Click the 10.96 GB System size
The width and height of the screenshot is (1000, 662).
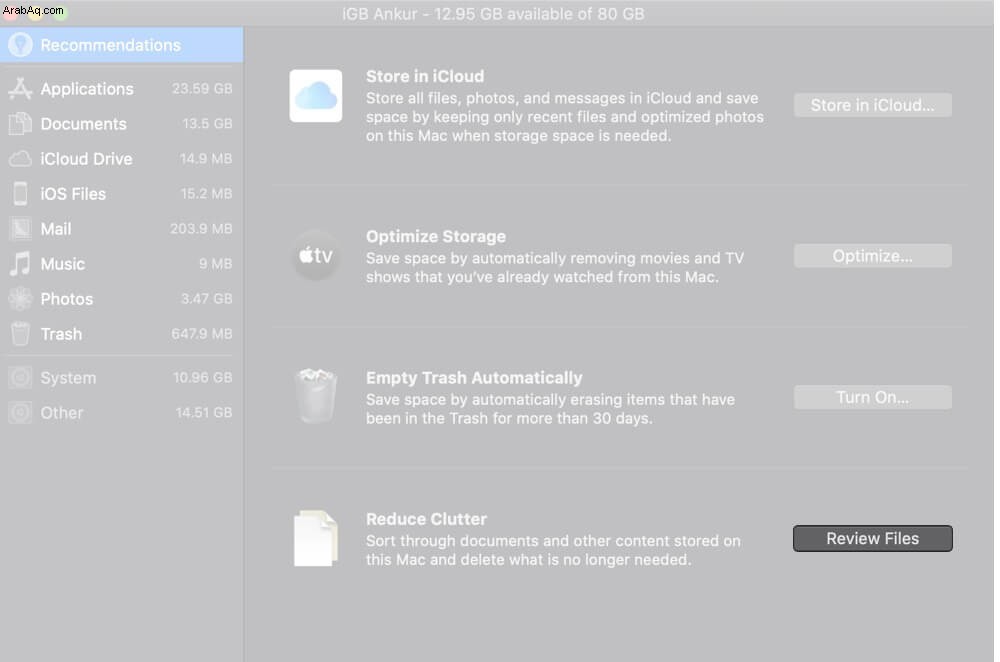tap(203, 378)
